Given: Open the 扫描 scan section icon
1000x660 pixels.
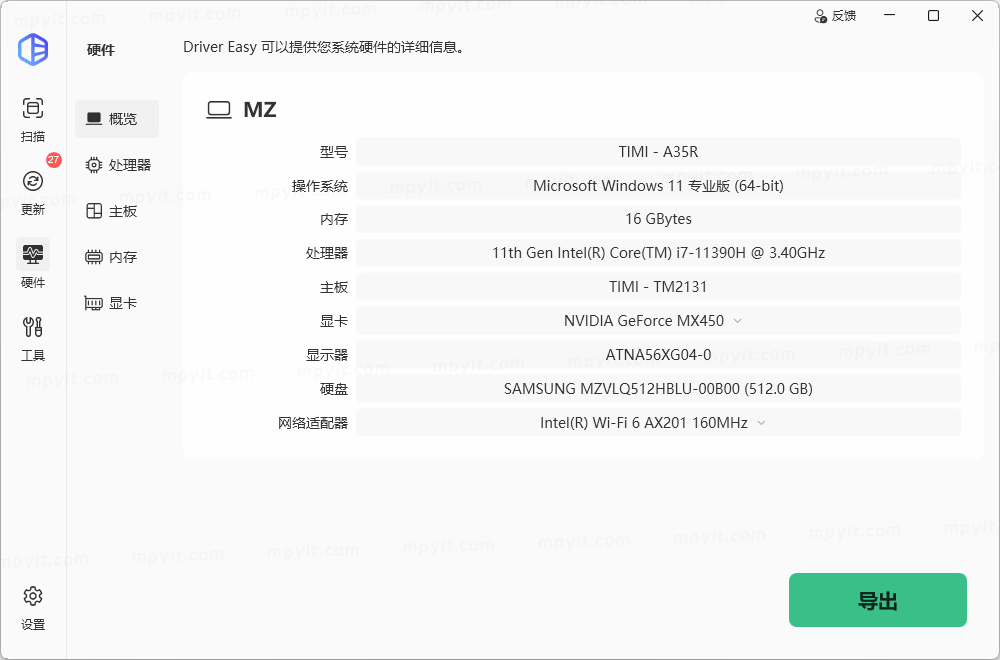Looking at the screenshot, I should tap(33, 108).
